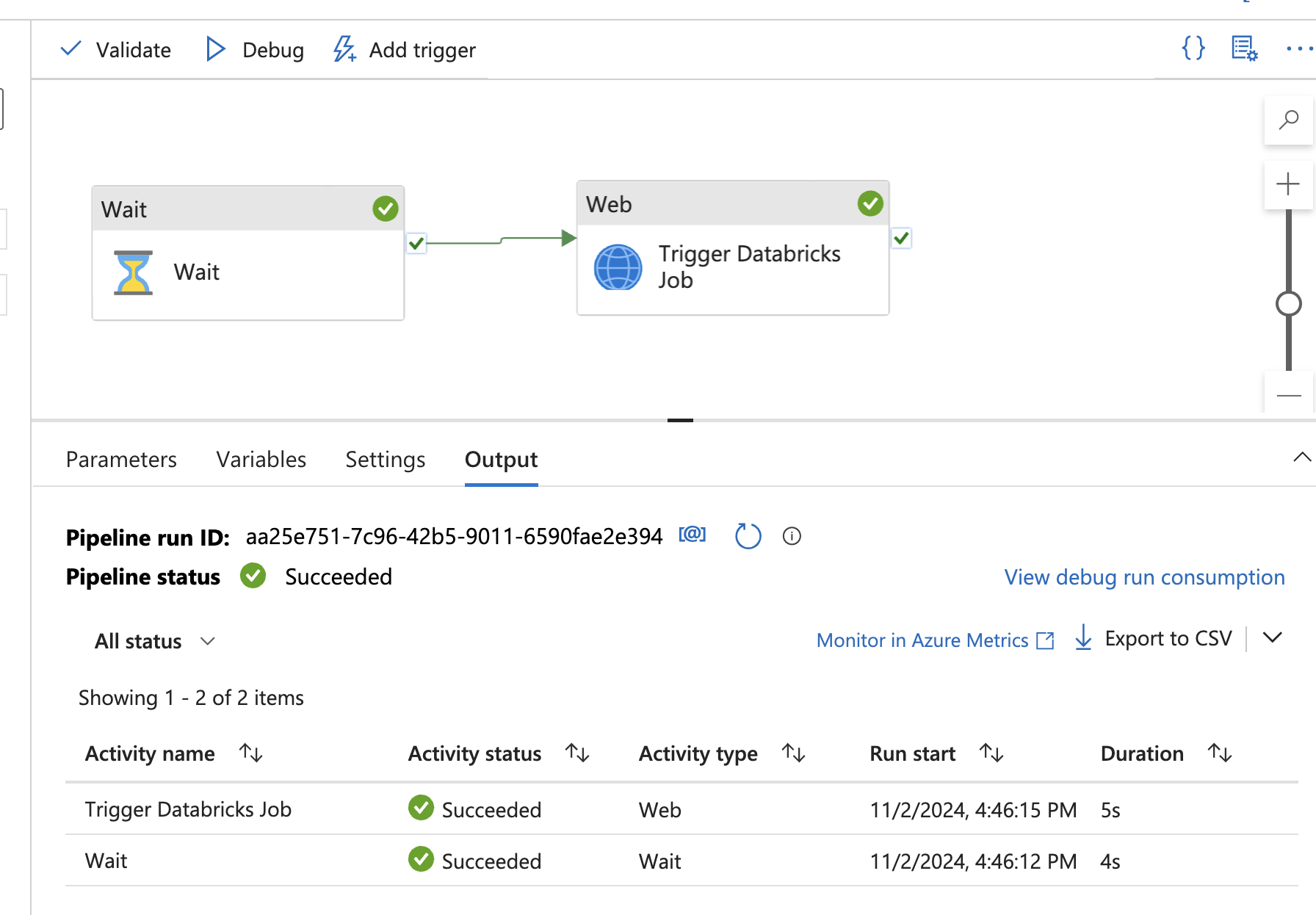The image size is (1316, 915).
Task: Expand the Export to CSV dropdown arrow
Action: pos(1273,638)
